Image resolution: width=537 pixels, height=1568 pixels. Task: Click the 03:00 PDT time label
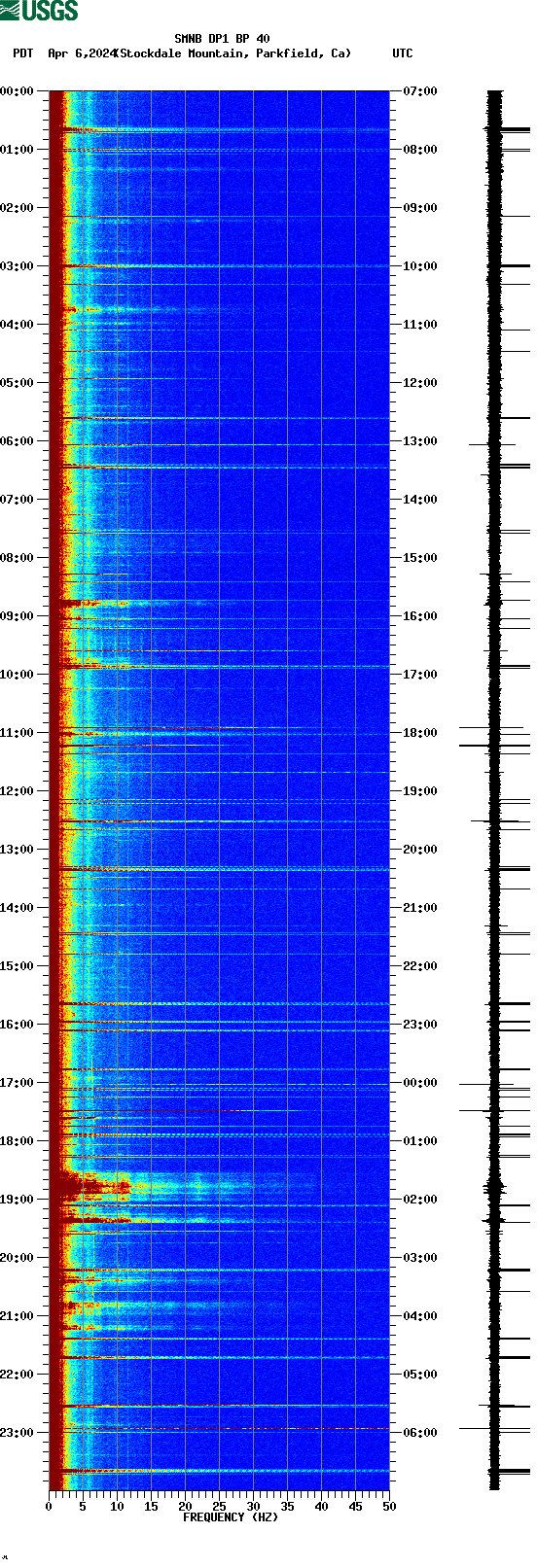tap(18, 266)
